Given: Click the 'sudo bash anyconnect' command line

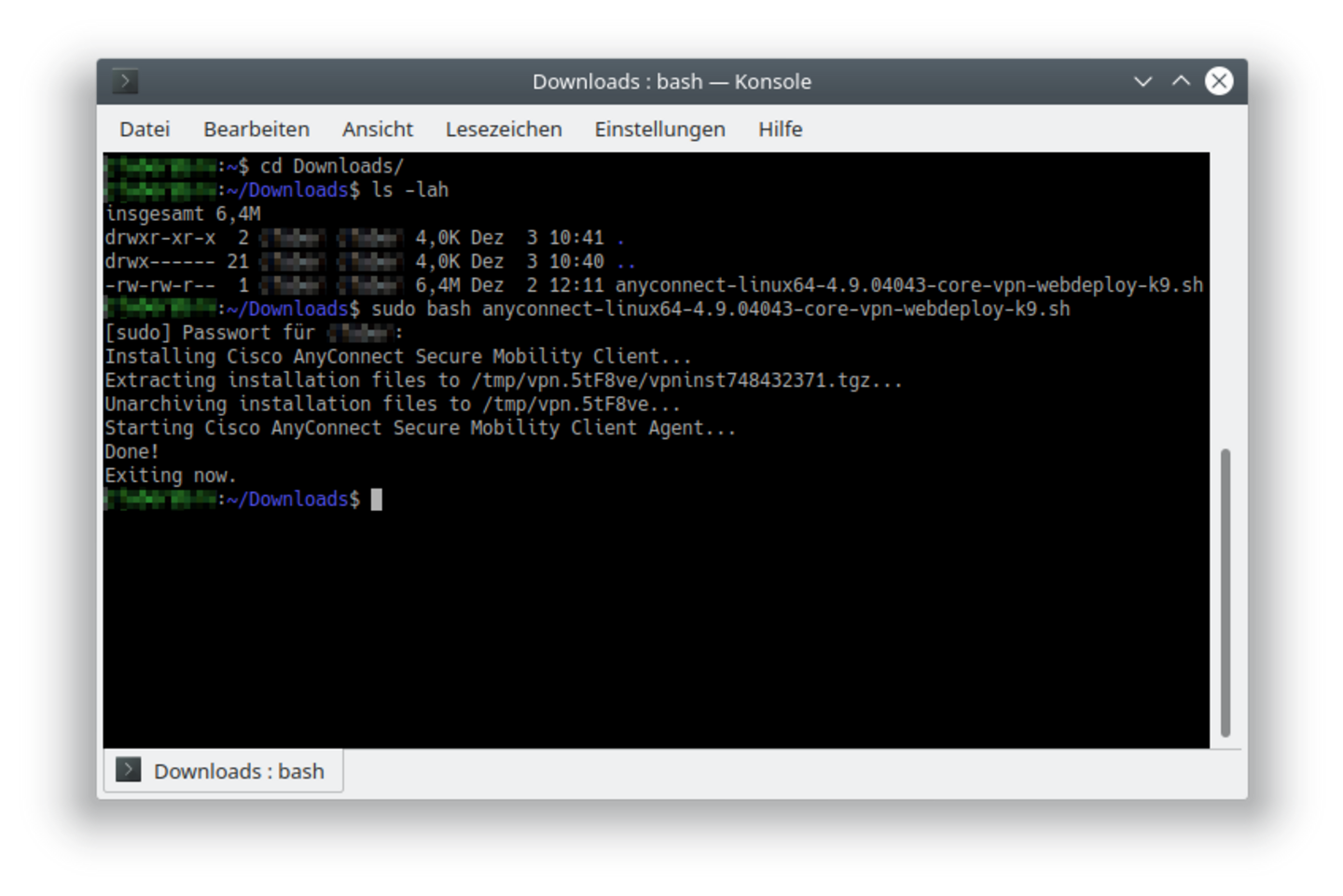Looking at the screenshot, I should [721, 310].
